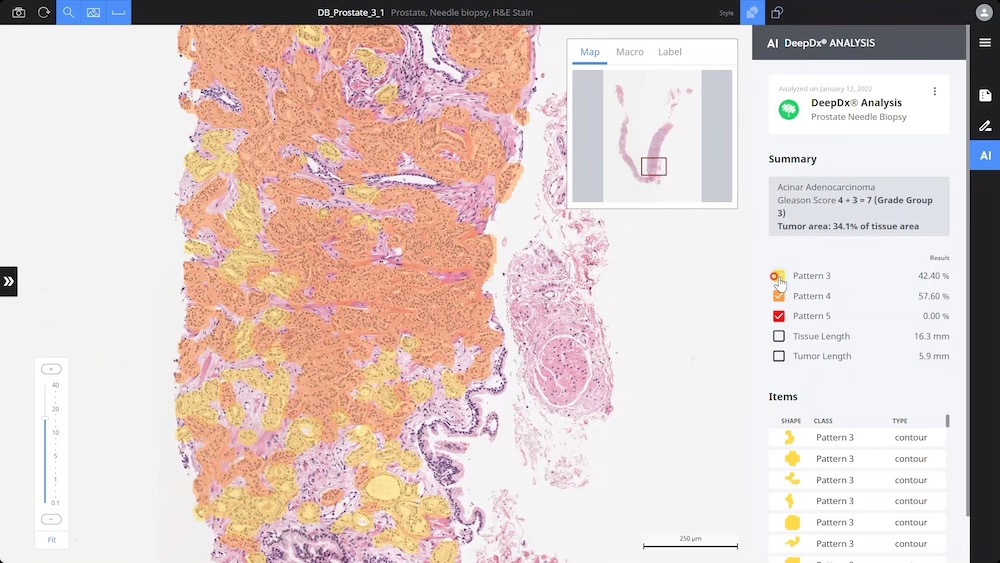Switch to the Label tab
1000x563 pixels.
[669, 52]
